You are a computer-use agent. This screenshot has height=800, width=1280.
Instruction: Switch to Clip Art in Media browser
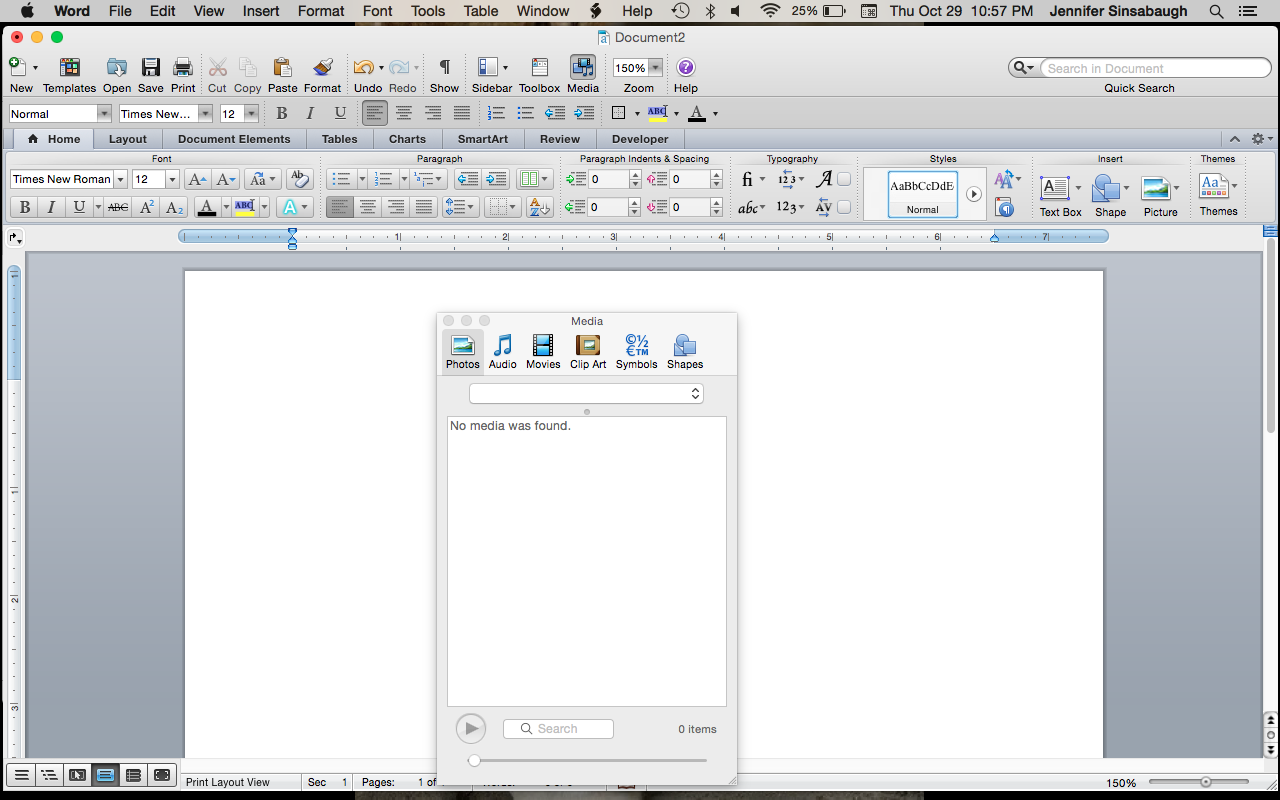(x=588, y=351)
